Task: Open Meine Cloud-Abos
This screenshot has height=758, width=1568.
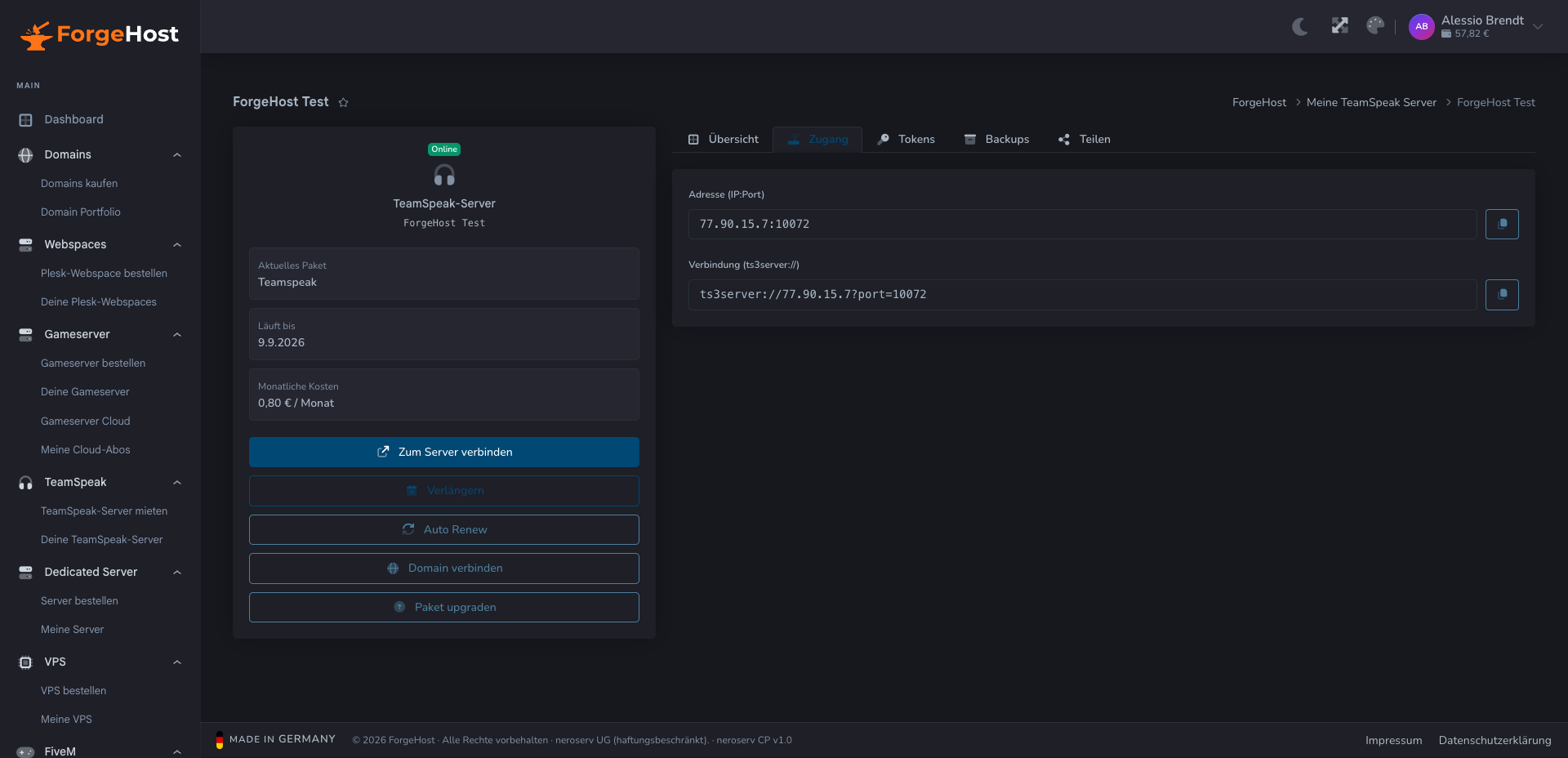Action: point(86,450)
